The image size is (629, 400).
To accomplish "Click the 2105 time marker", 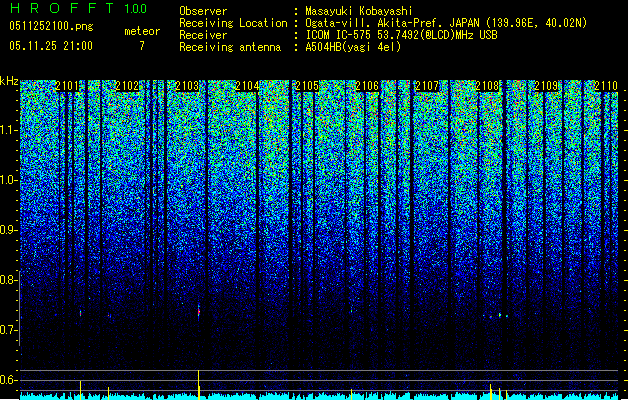I will [x=307, y=86].
